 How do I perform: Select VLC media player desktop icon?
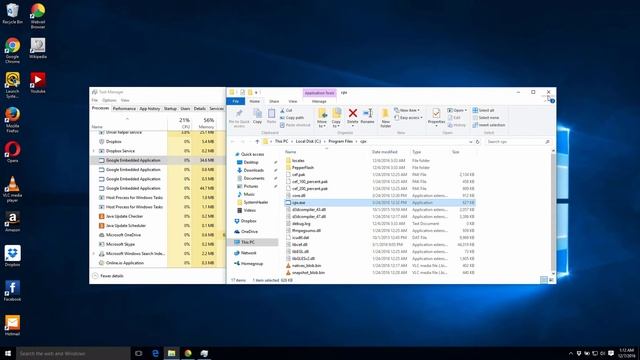point(12,189)
